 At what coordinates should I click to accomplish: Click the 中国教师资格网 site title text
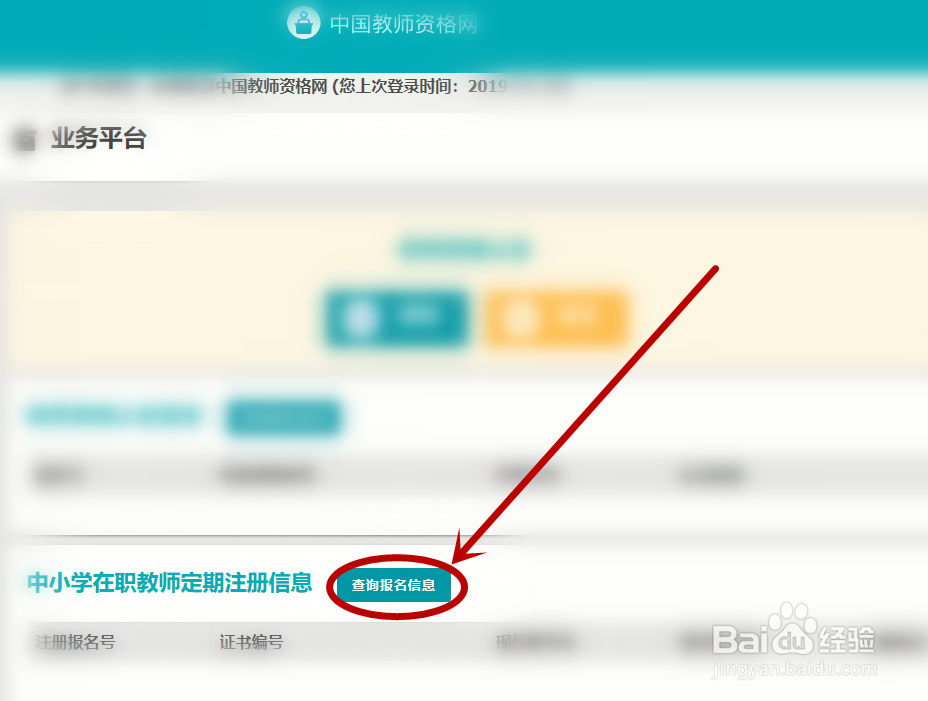click(x=404, y=24)
